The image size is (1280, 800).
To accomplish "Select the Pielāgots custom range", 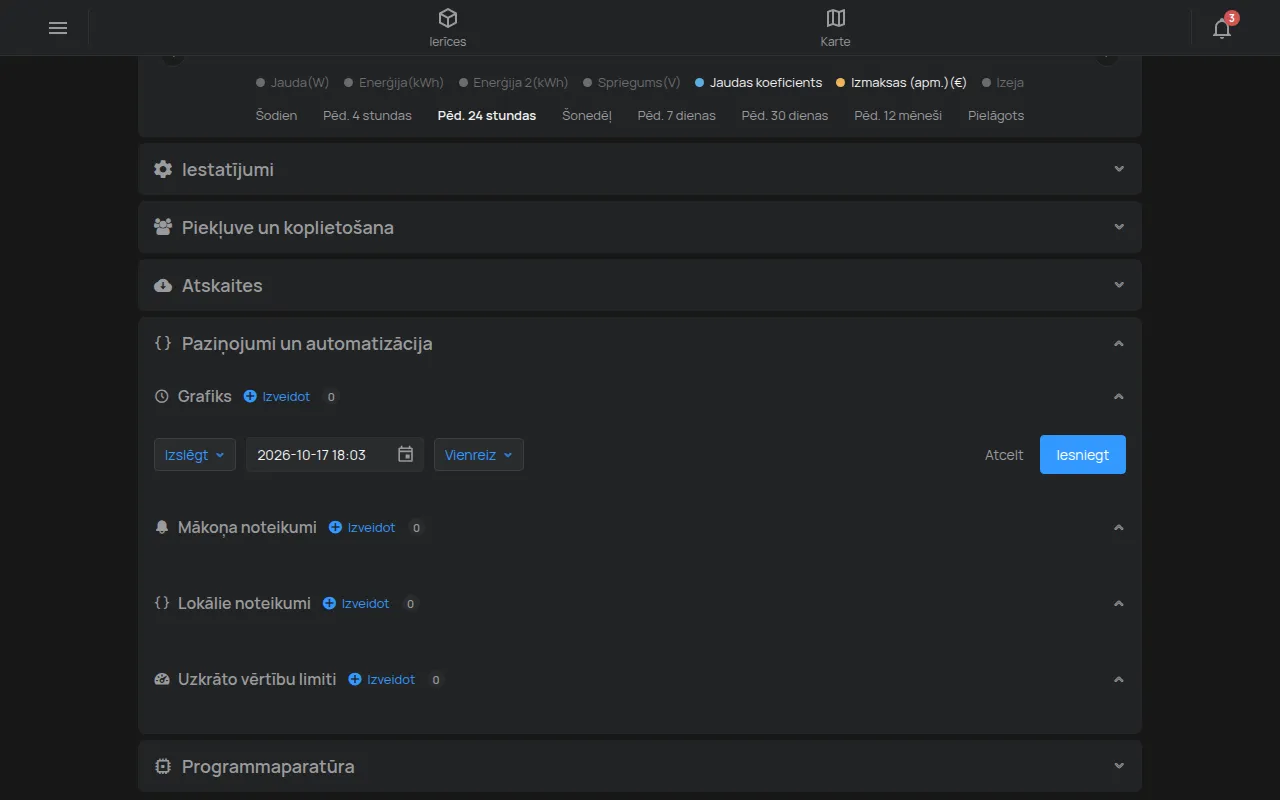I will tap(996, 115).
